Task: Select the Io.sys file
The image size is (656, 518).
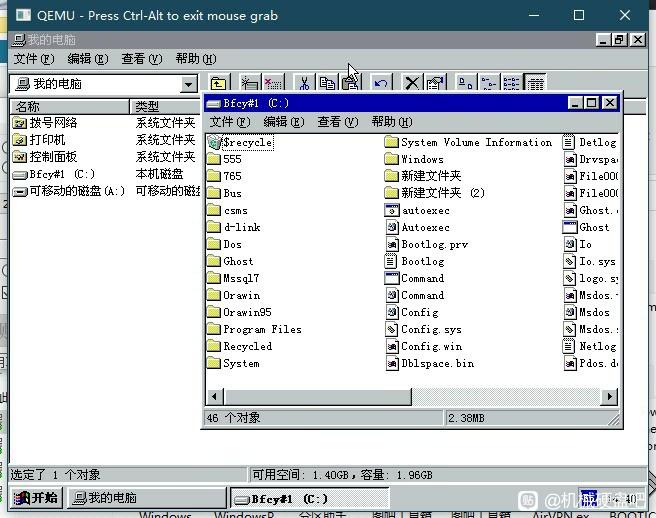Action: [x=589, y=262]
